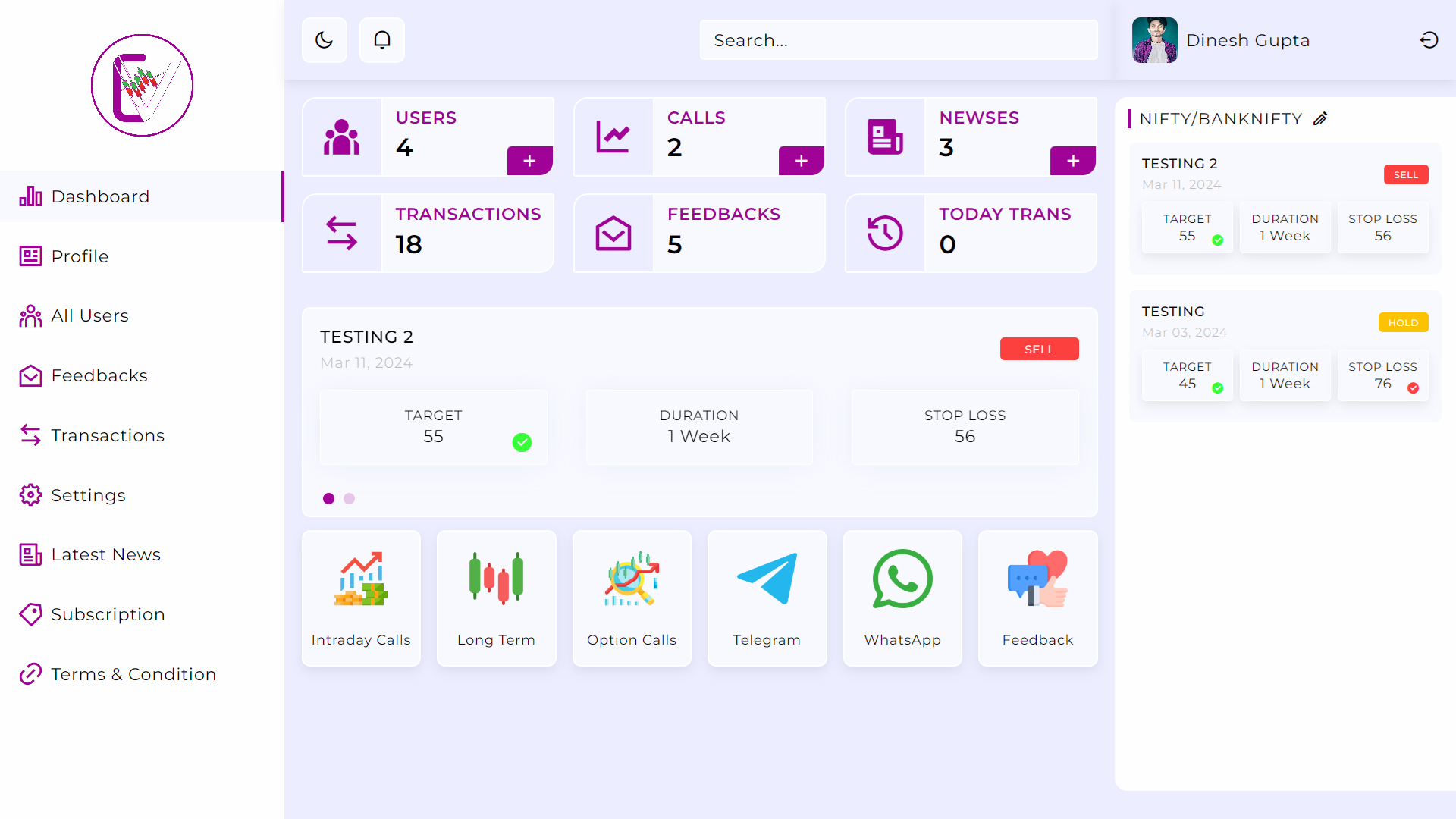Screen dimensions: 1456x819
Task: Click the STOP LOSS 56 box in side panel
Action: [1382, 227]
